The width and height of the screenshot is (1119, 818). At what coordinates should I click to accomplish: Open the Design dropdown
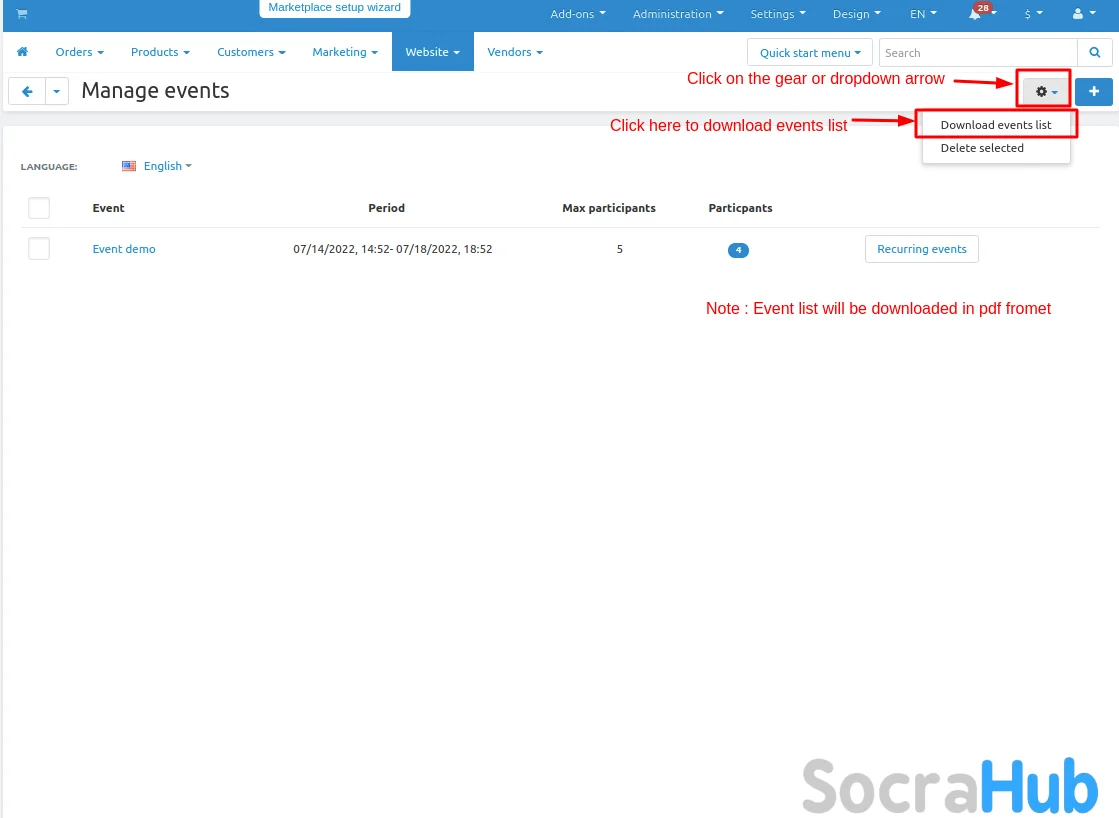[856, 14]
